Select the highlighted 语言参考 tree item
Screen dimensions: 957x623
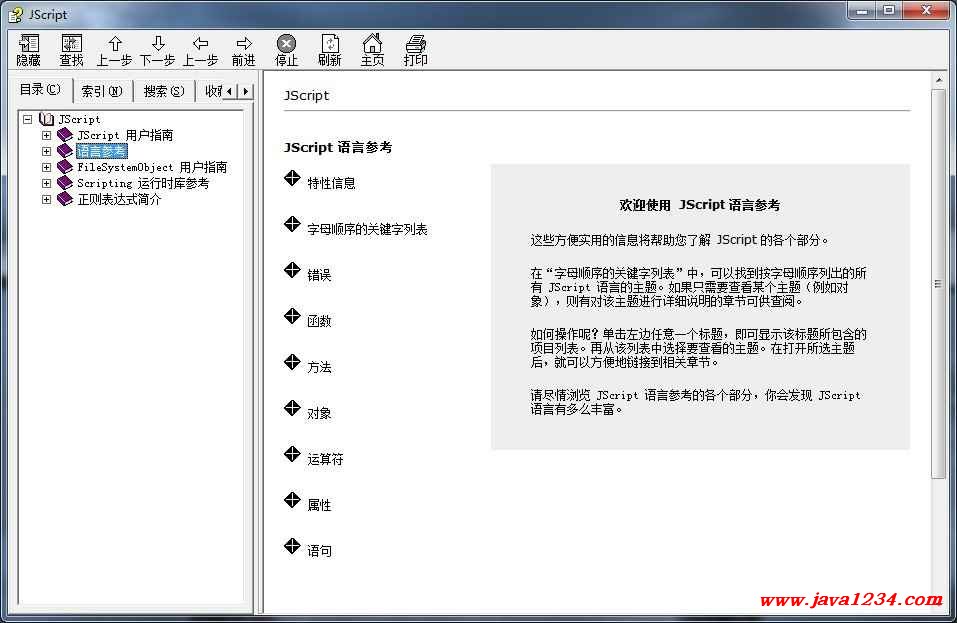coord(101,151)
